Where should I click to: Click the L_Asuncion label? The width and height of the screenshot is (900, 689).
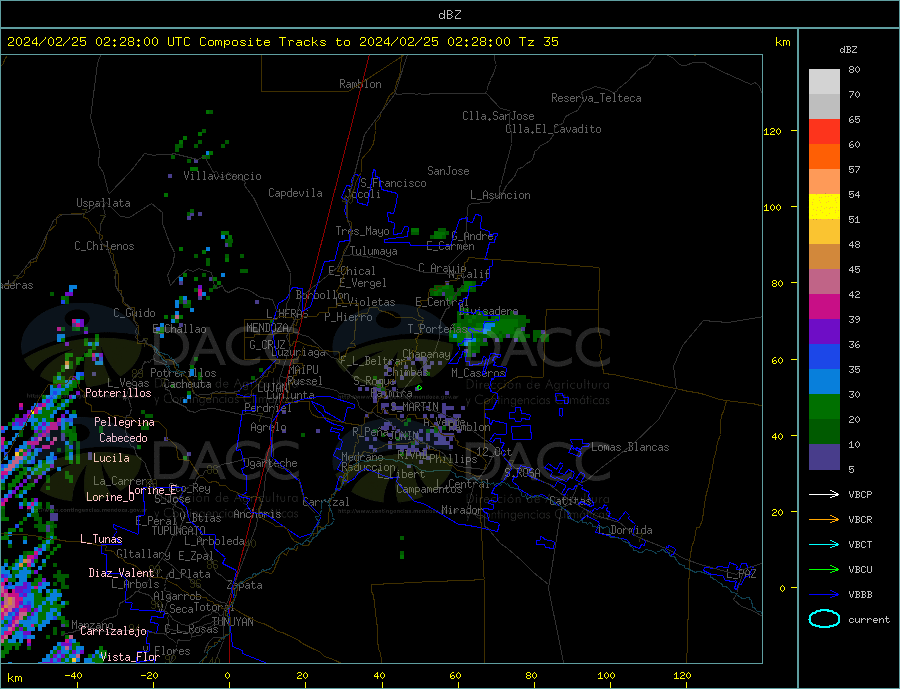click(500, 195)
